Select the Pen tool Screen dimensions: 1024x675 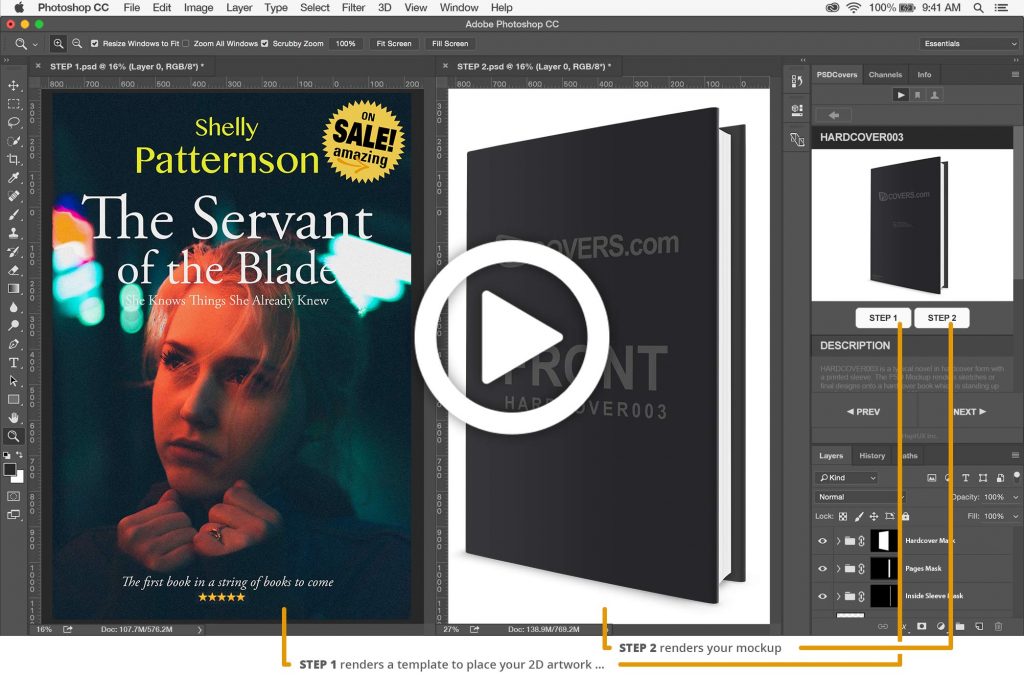13,343
